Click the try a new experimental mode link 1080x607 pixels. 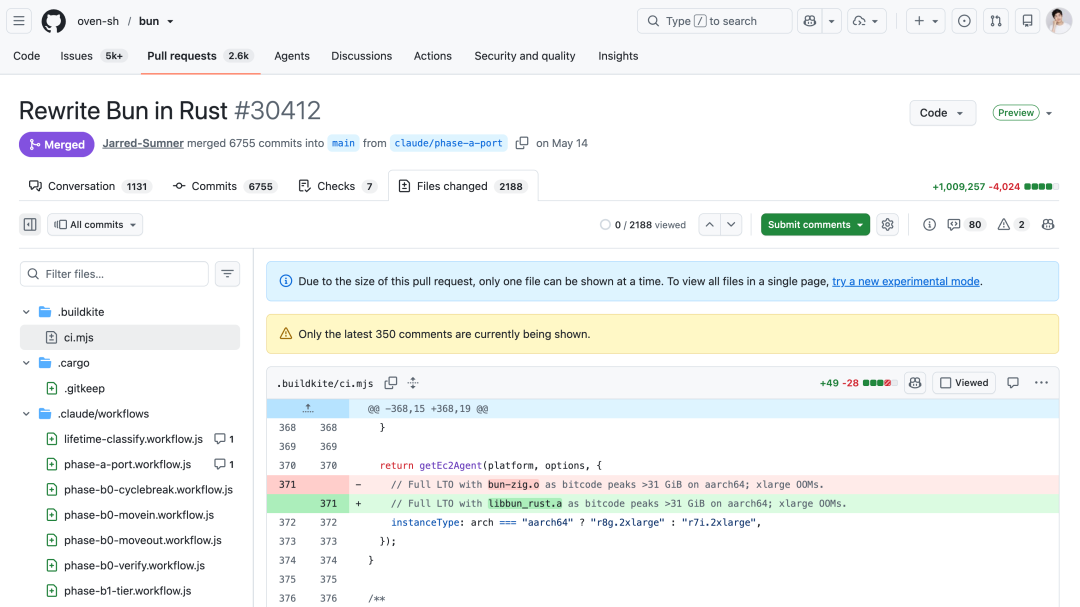[906, 281]
